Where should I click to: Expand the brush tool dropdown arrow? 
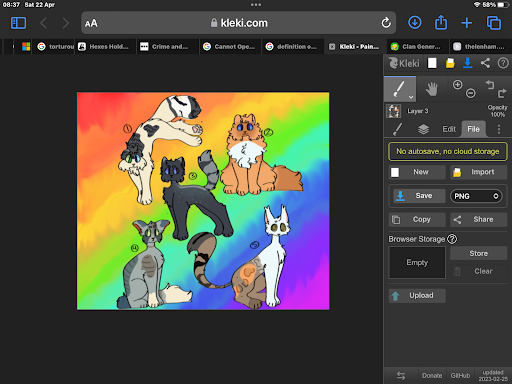point(411,97)
